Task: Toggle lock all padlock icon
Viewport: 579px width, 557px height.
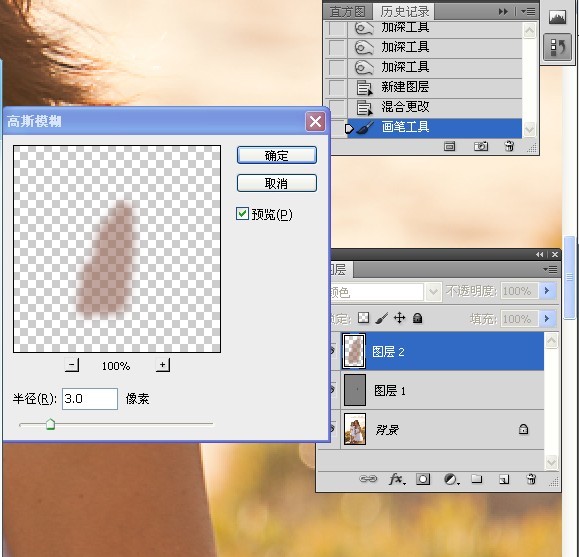Action: pos(418,318)
